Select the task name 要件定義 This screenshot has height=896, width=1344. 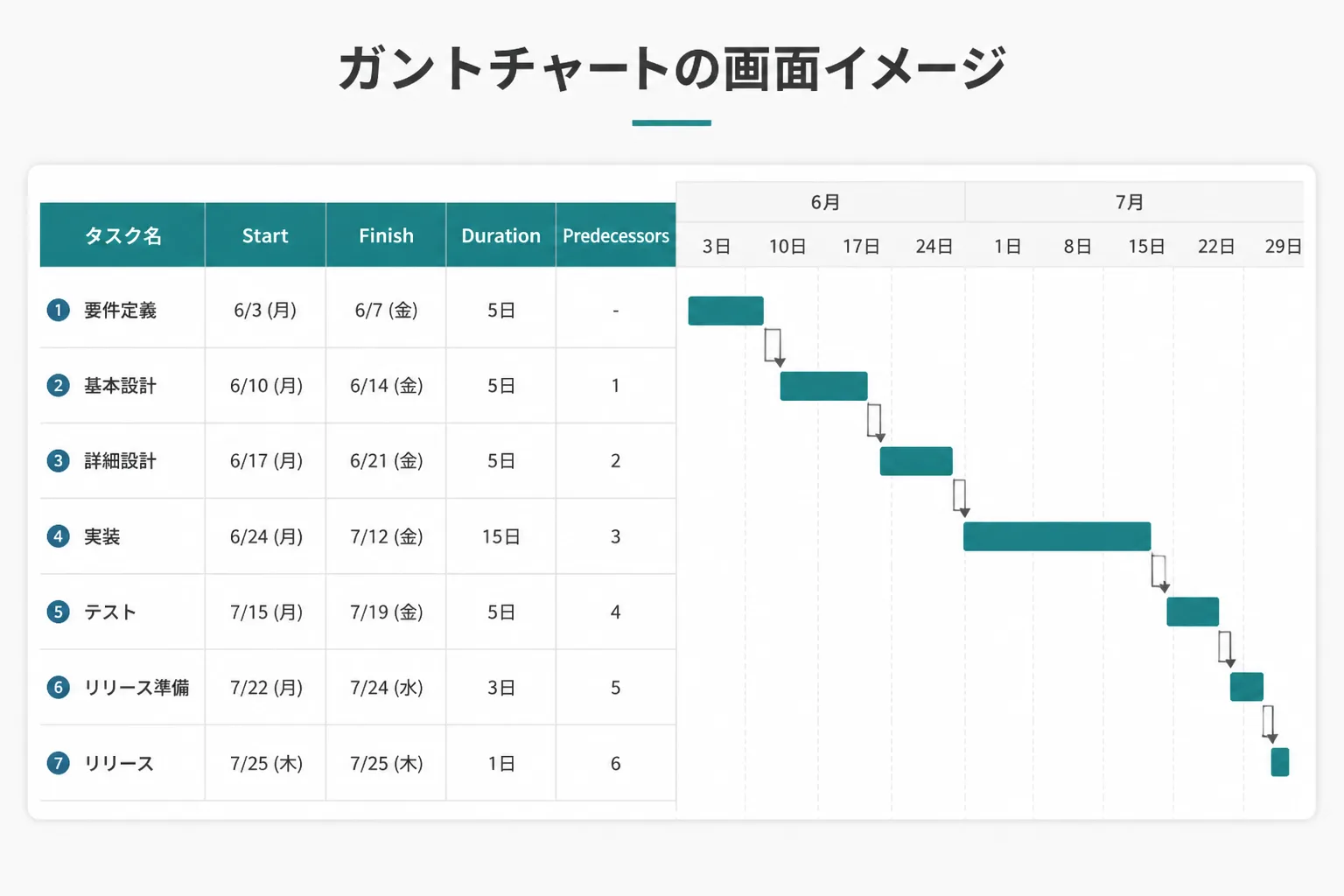(120, 310)
